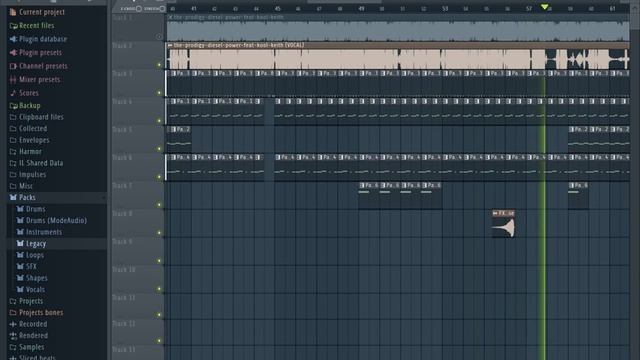Click bar 45 on the timeline ruler
Screen dimensions: 640x360
point(278,9)
